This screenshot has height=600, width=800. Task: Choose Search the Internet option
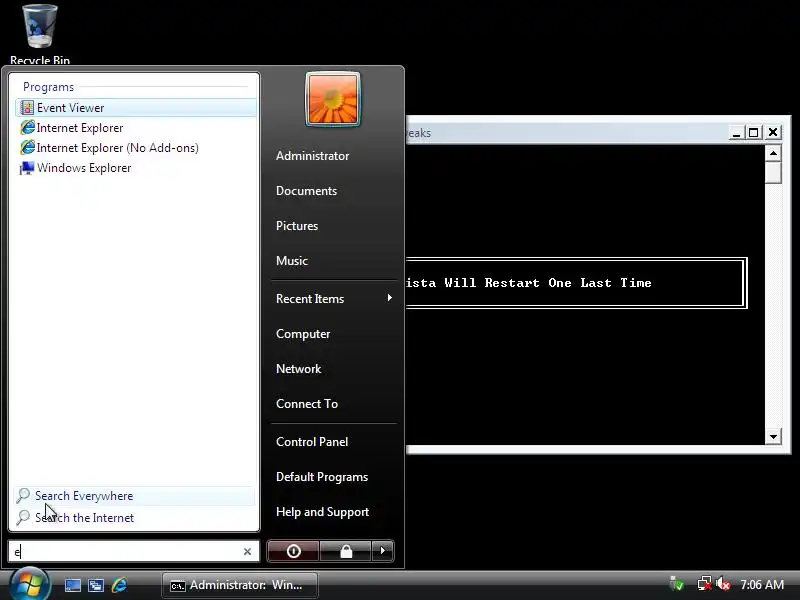[134, 517]
